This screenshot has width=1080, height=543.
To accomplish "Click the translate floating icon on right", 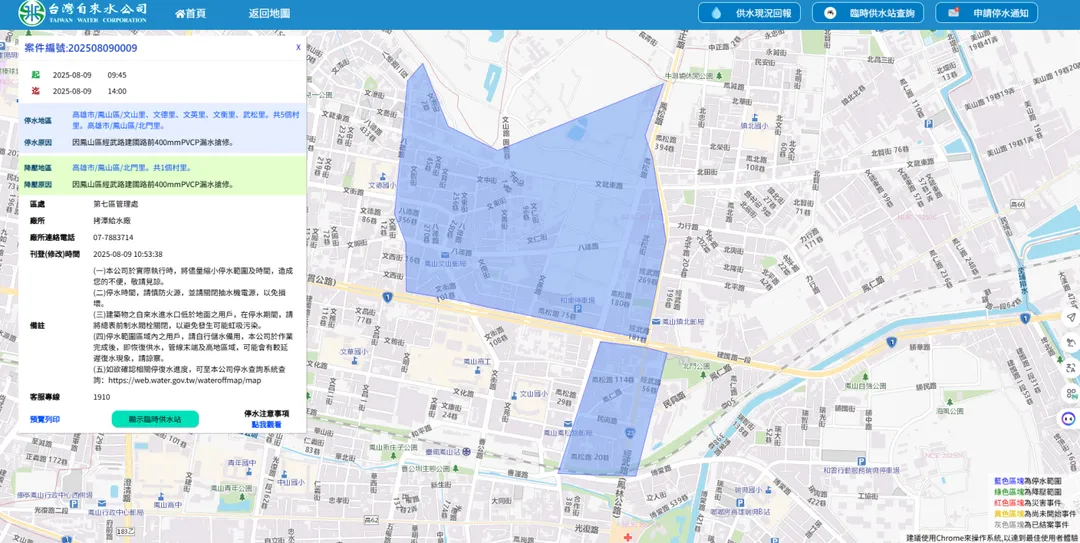I will (x=1070, y=368).
